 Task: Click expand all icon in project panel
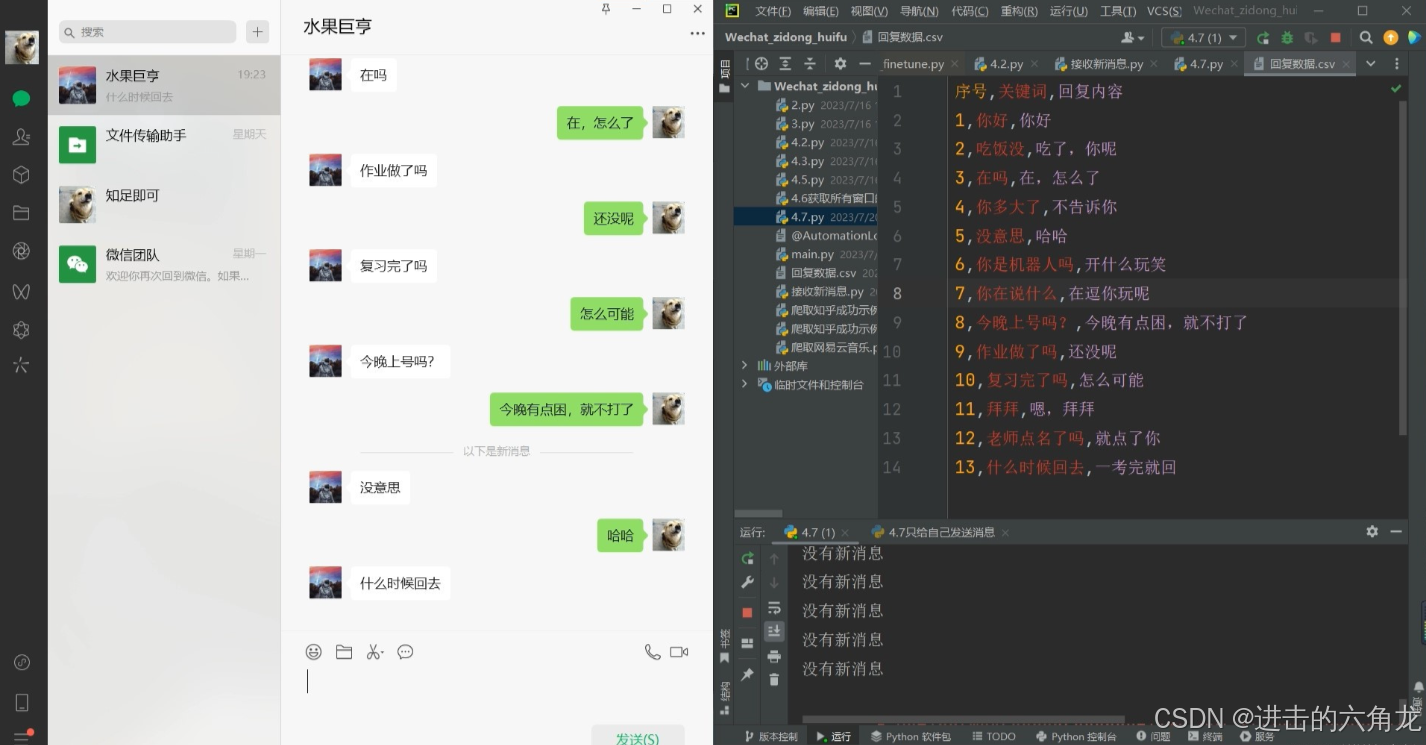(785, 63)
